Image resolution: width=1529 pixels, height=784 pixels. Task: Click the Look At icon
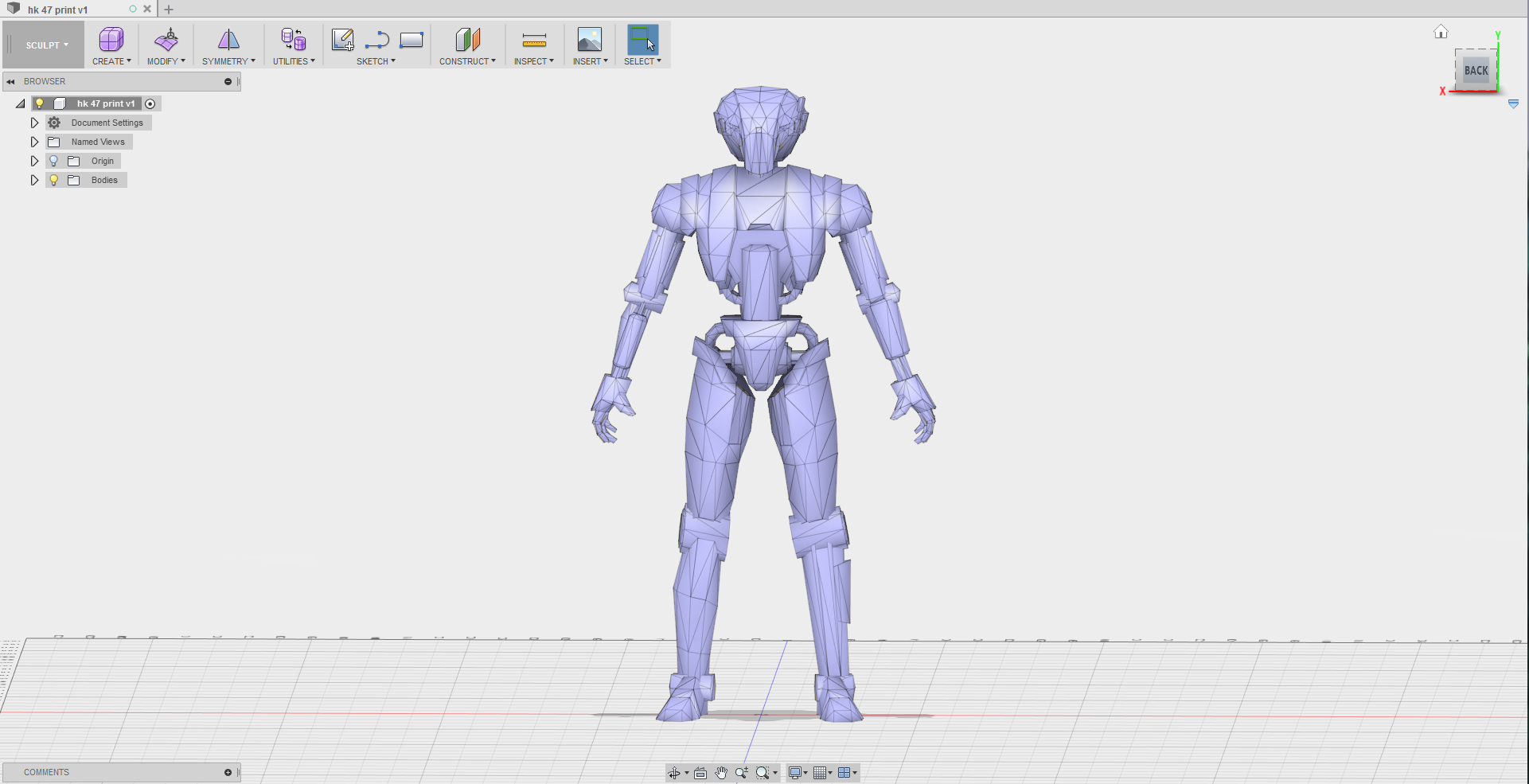pyautogui.click(x=700, y=773)
